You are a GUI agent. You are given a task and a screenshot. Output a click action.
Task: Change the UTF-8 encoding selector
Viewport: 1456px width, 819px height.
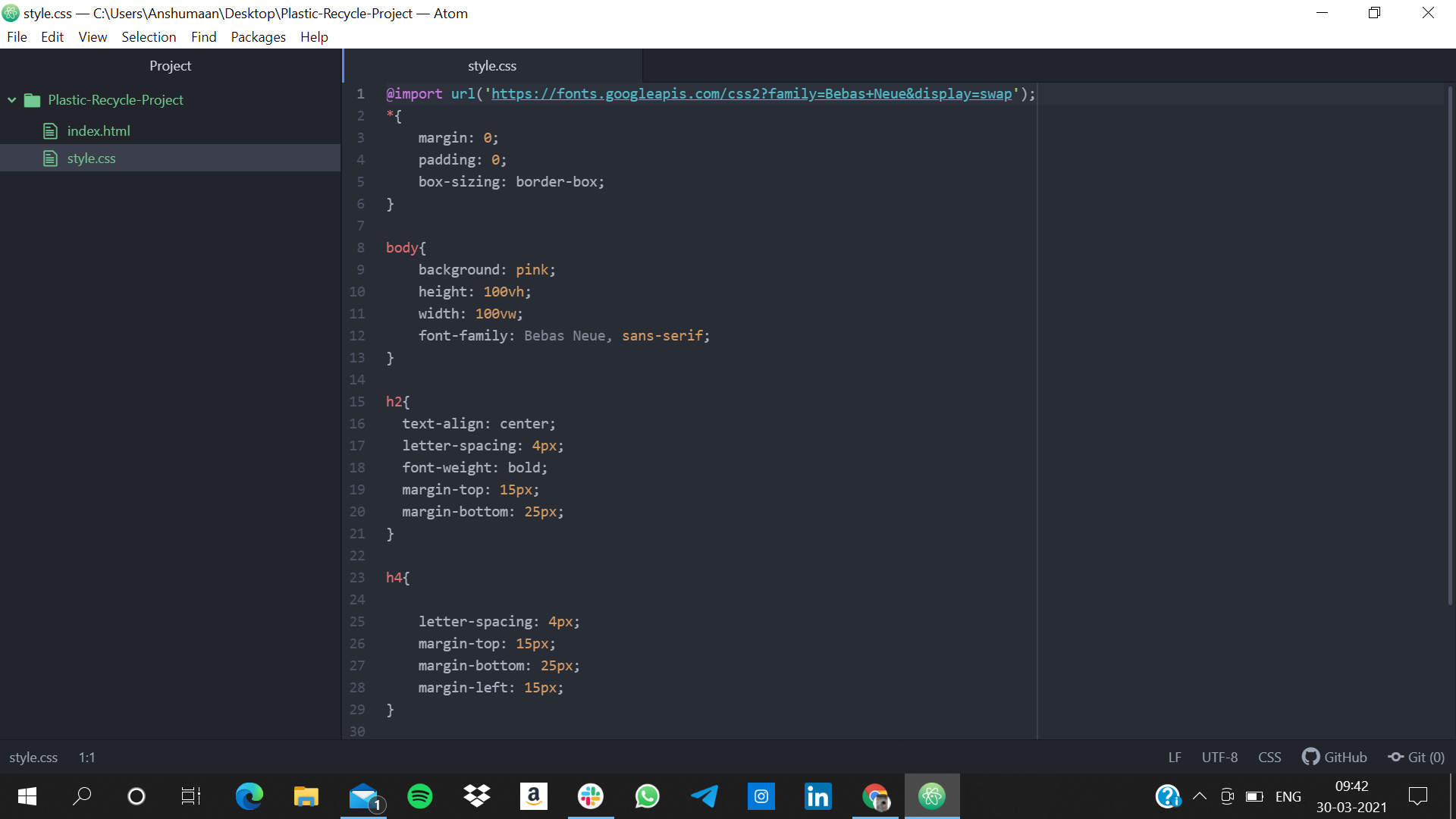point(1219,757)
